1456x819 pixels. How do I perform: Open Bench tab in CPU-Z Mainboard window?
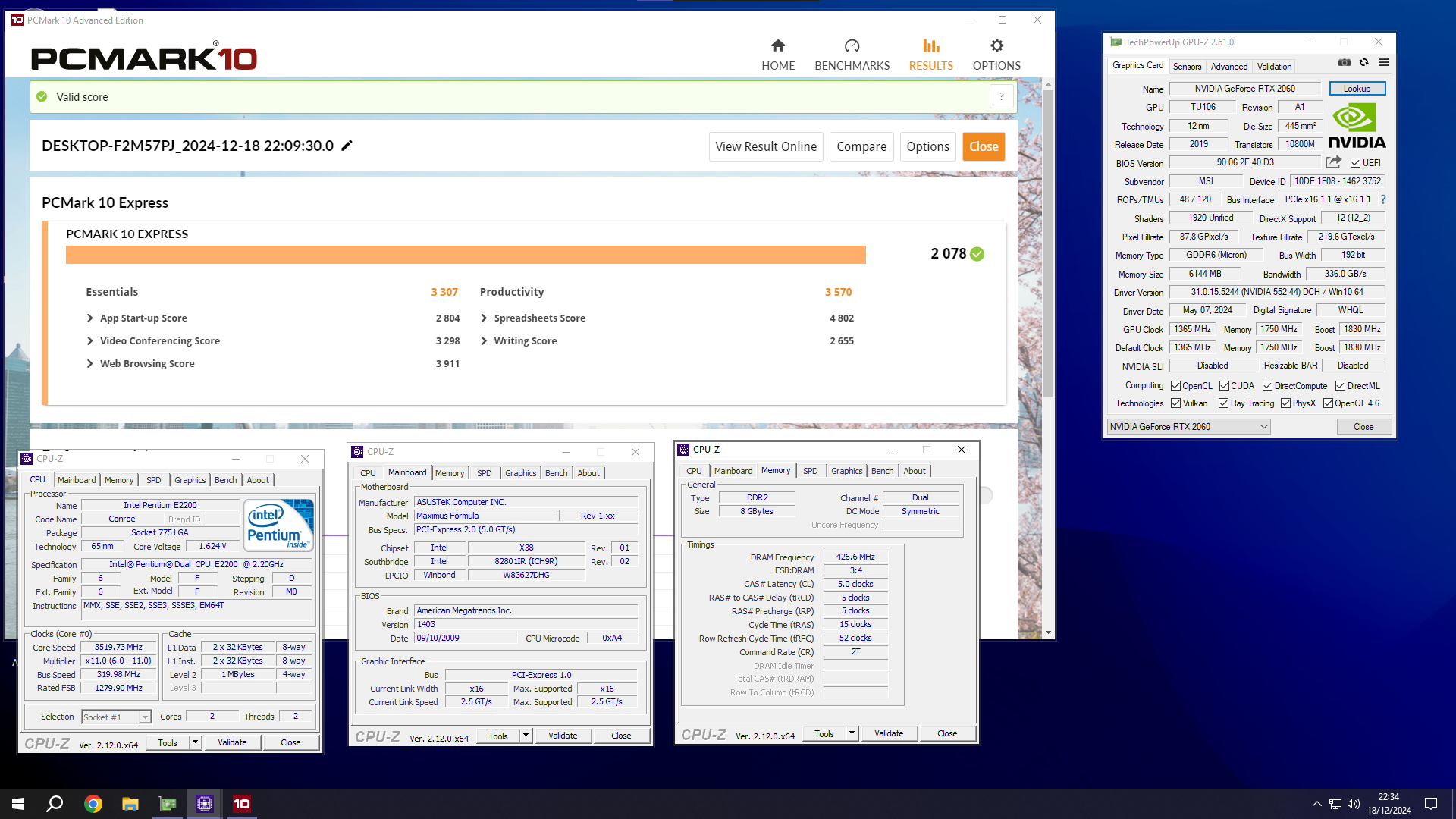tap(556, 473)
